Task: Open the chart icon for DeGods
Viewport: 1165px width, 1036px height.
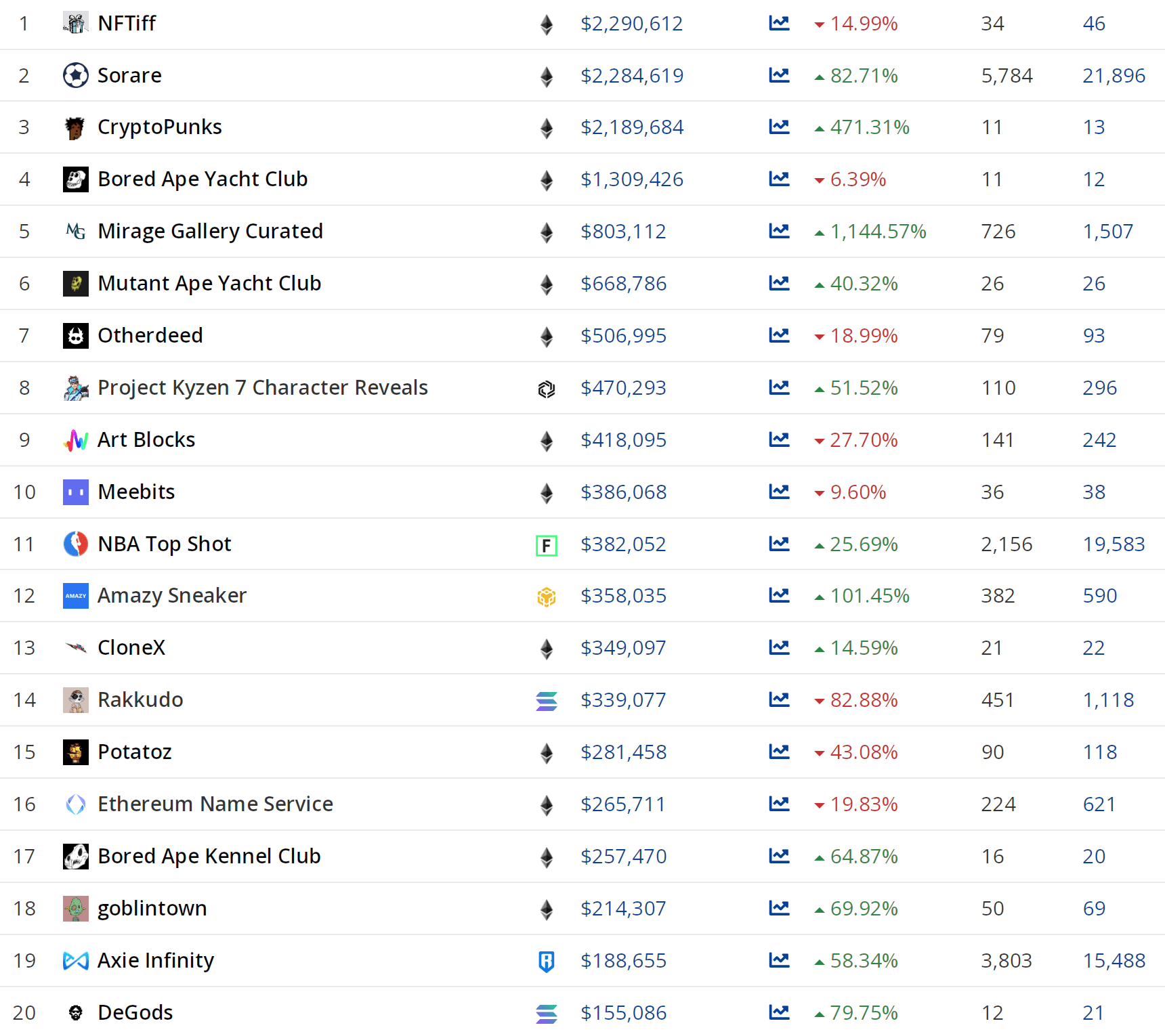Action: pyautogui.click(x=779, y=1013)
